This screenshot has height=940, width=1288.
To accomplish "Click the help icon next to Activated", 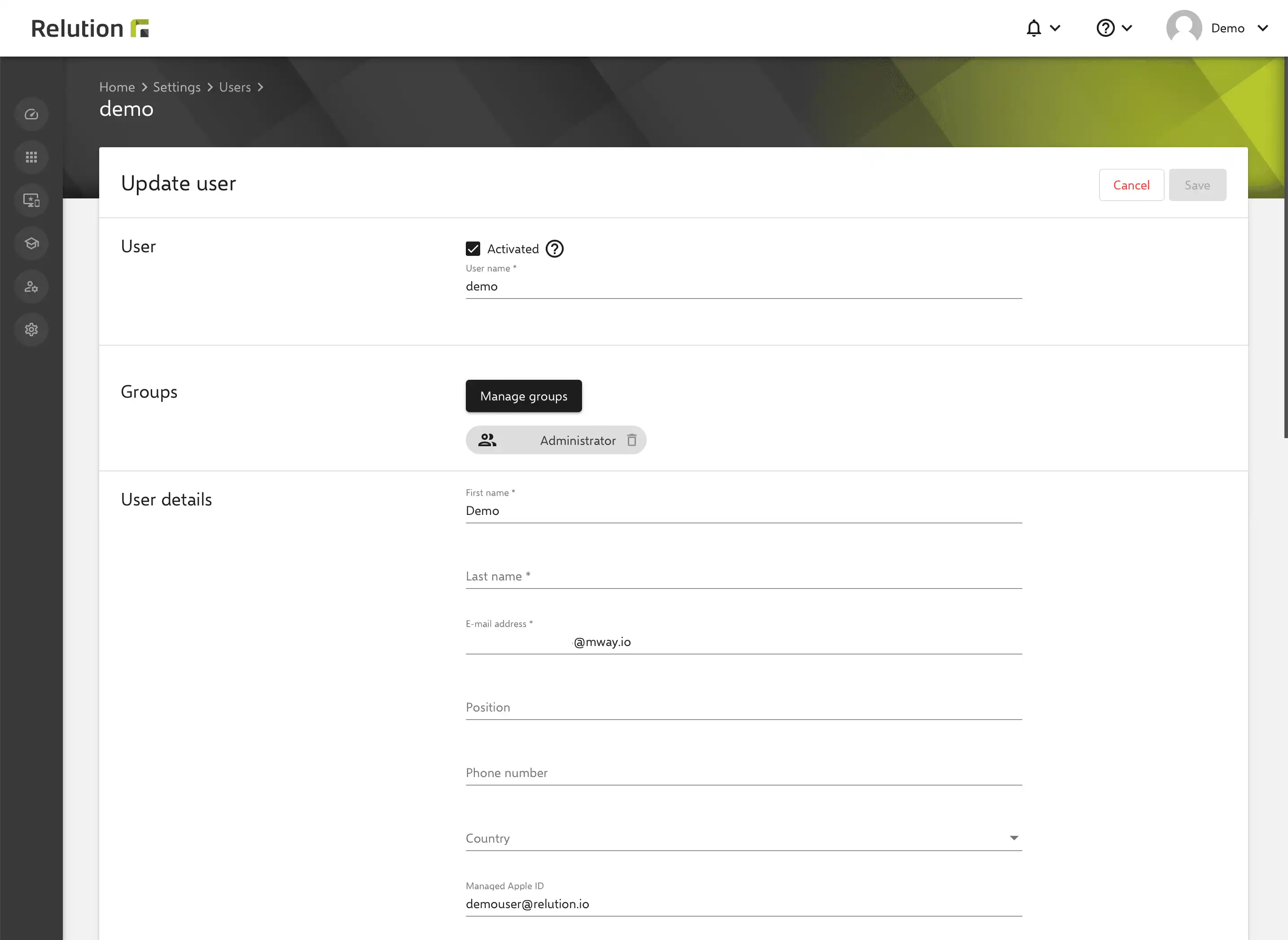I will point(555,249).
